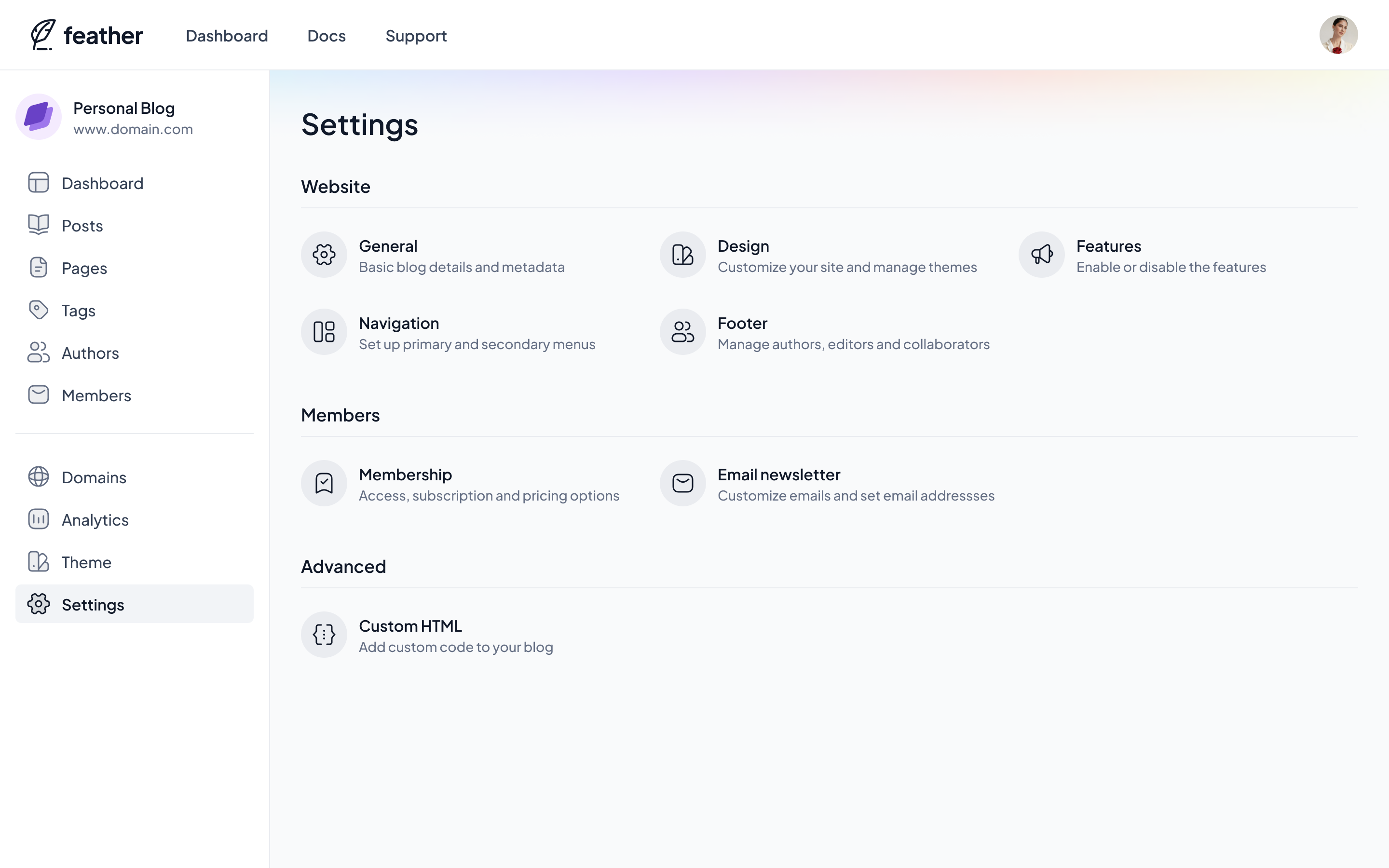Click the Features megaphone icon
This screenshot has height=868, width=1389.
[x=1041, y=254]
